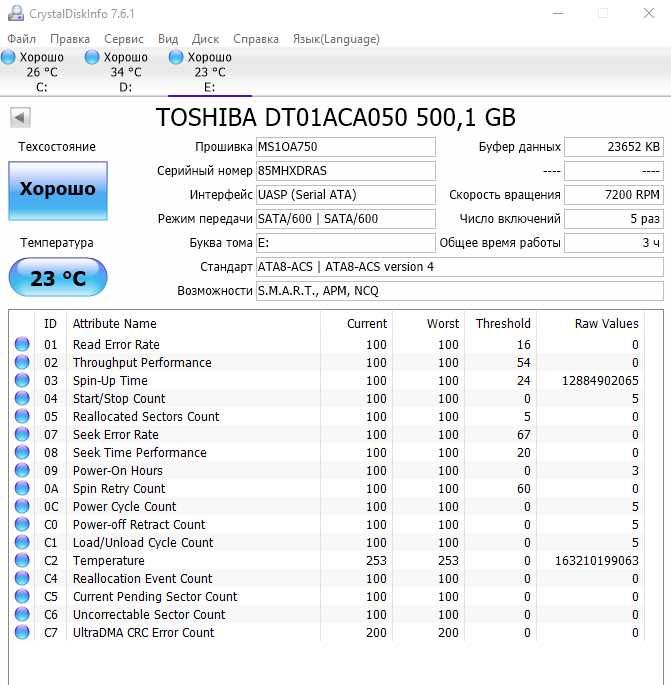Click the serial number field 85MHXDRAS

coord(346,171)
